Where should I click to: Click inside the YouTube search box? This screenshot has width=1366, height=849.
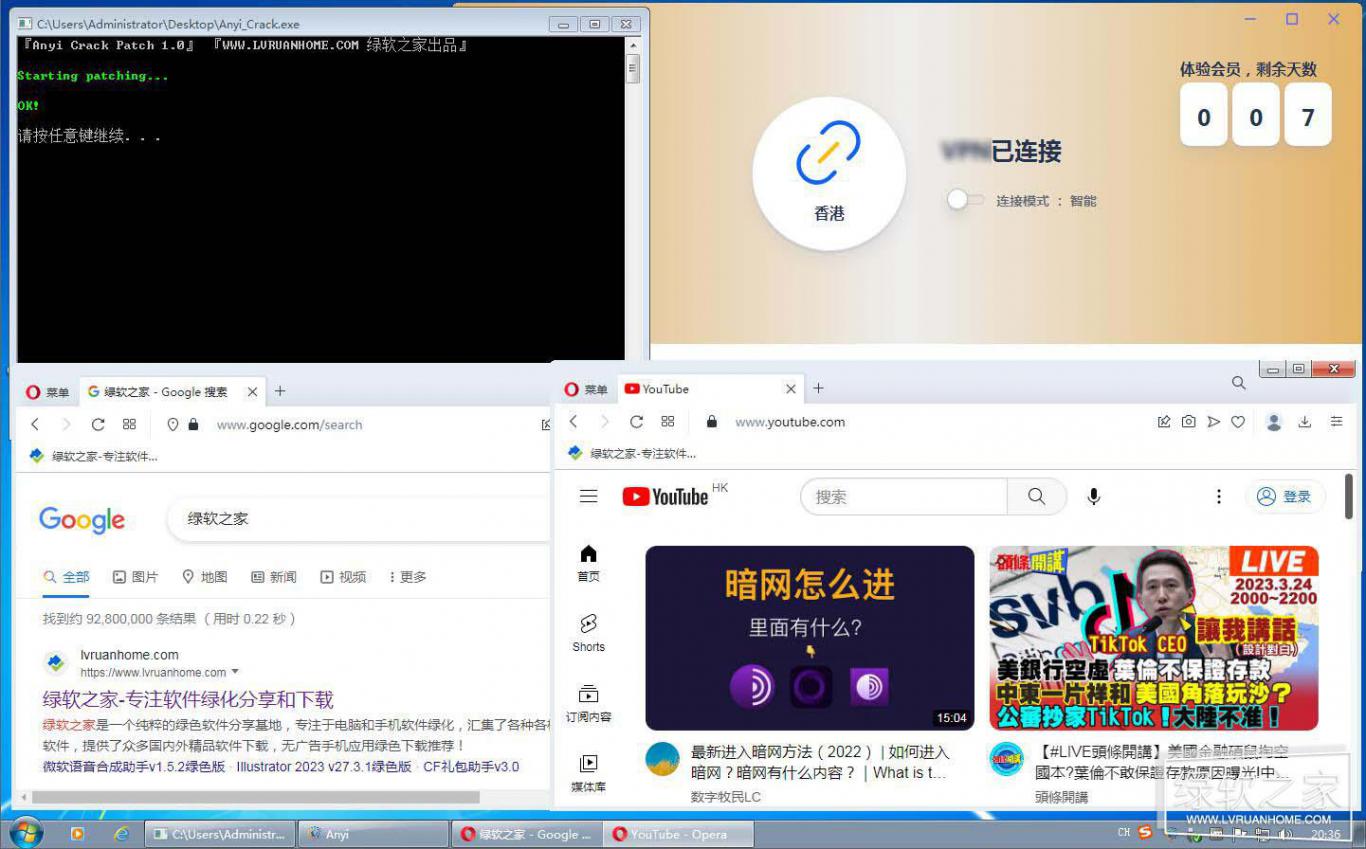(x=900, y=496)
